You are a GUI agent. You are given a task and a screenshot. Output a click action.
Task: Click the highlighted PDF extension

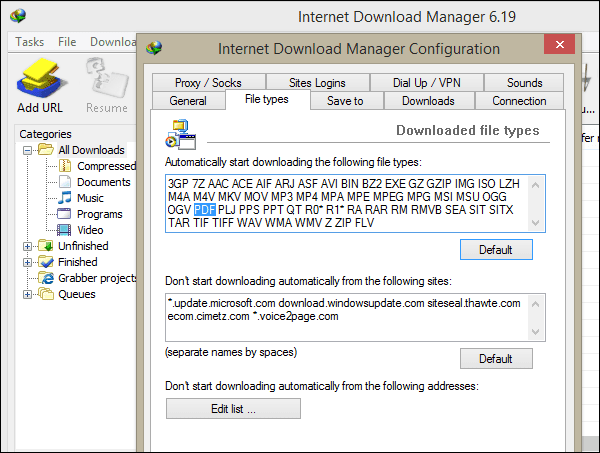pos(205,210)
